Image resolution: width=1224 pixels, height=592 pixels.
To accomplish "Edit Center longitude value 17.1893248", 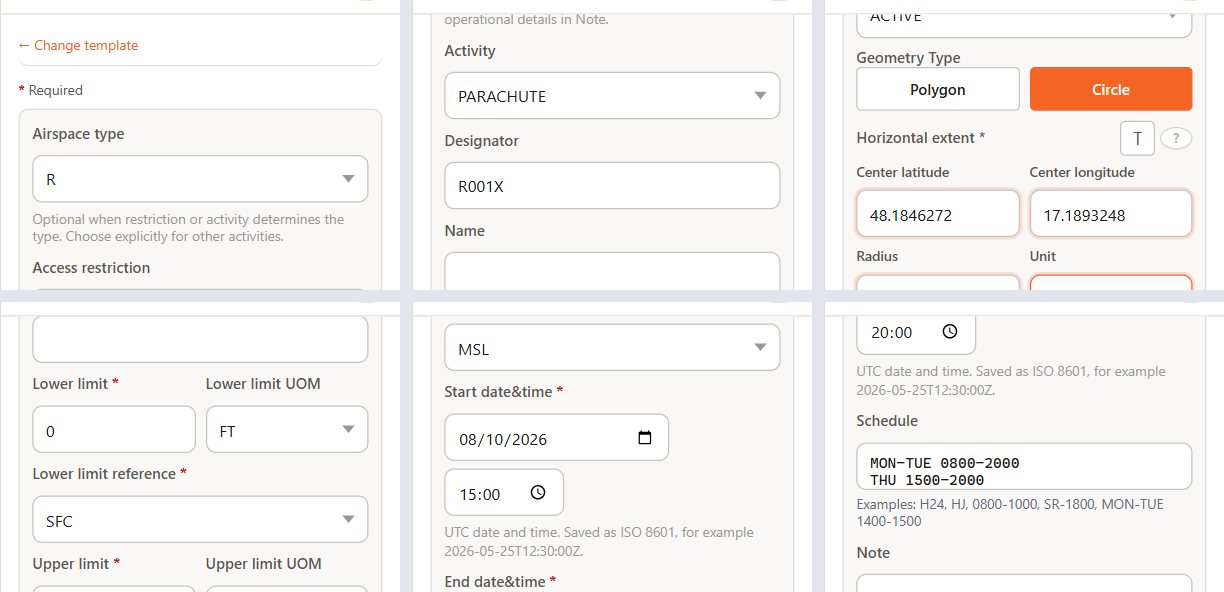I will [x=1111, y=214].
